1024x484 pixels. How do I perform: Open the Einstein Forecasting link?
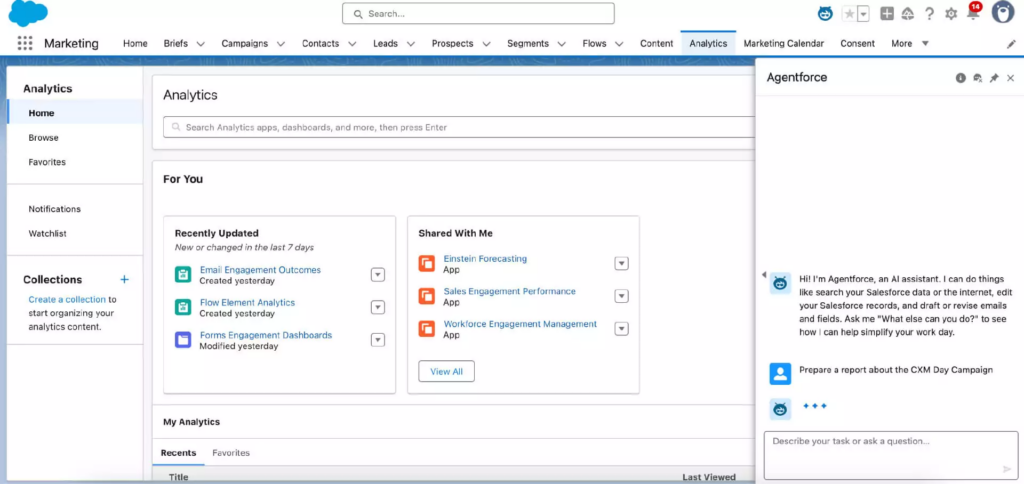tap(485, 259)
